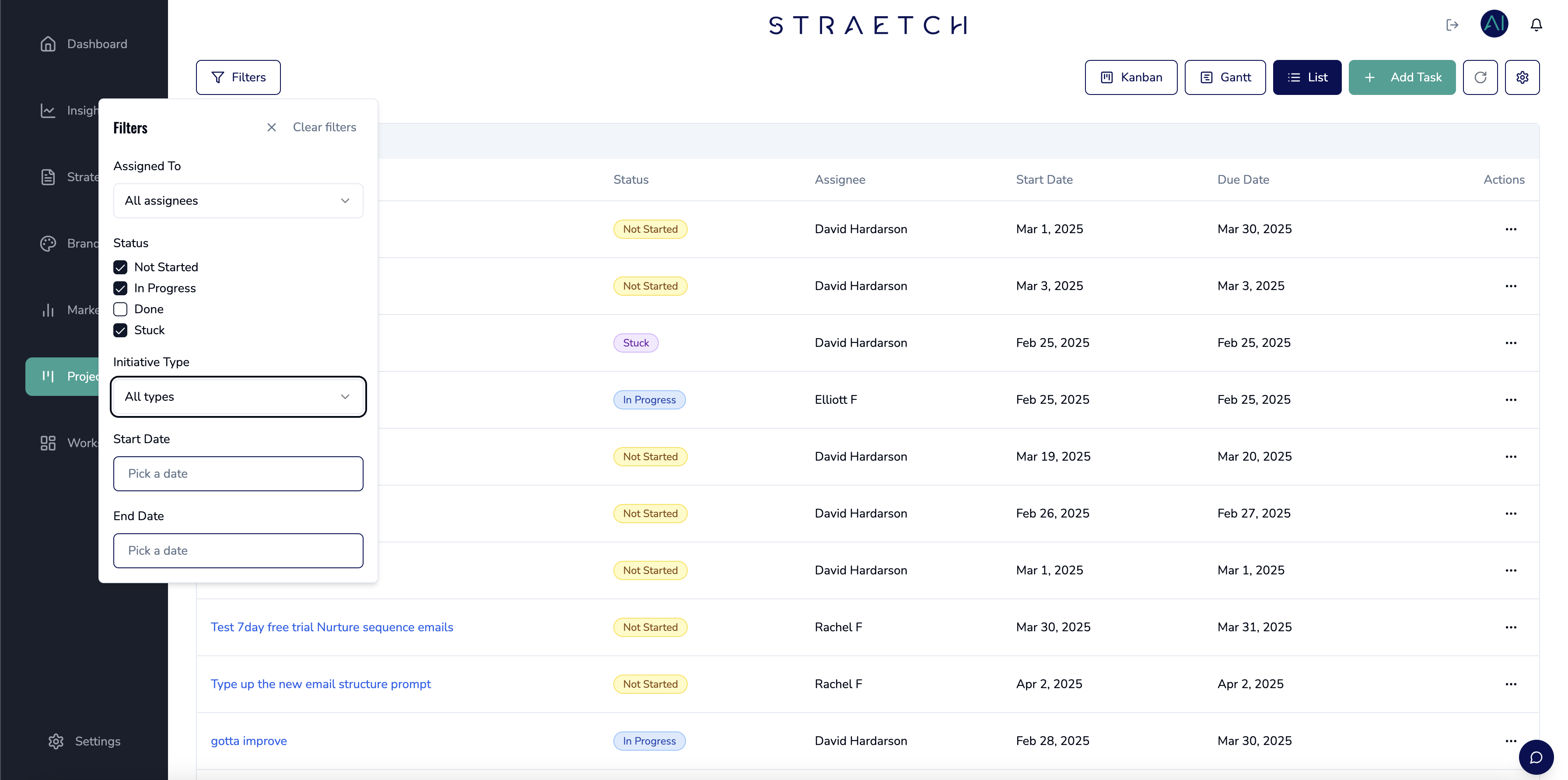The width and height of the screenshot is (1568, 780).
Task: Click the notification bell icon
Action: tap(1536, 25)
